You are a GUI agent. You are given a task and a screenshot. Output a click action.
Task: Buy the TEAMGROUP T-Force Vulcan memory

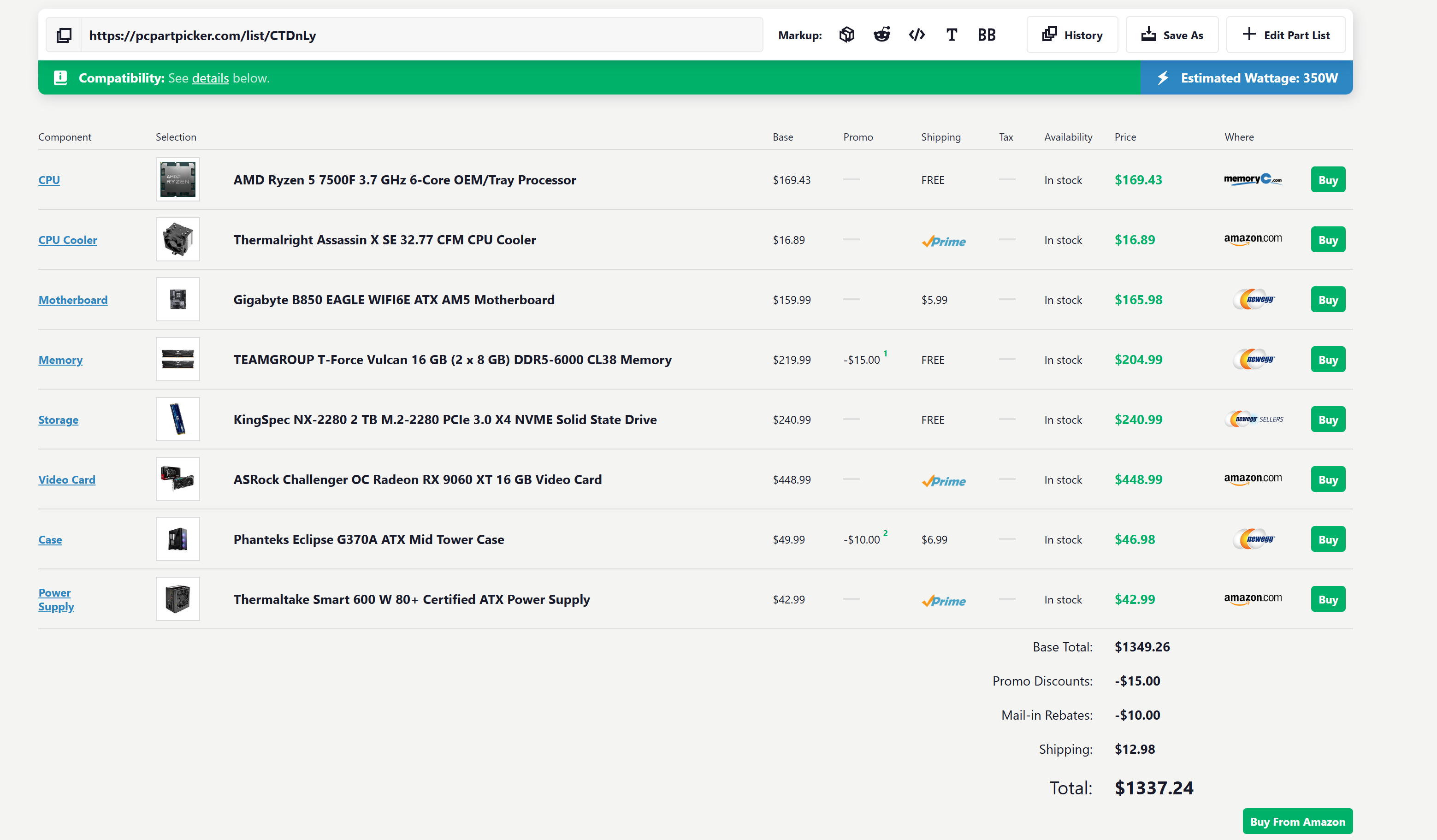[1328, 359]
